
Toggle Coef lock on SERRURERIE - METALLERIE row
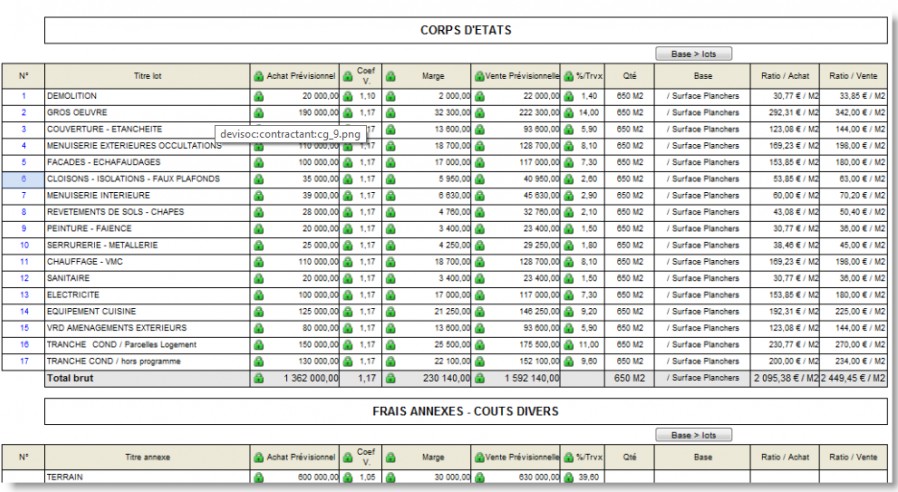348,246
